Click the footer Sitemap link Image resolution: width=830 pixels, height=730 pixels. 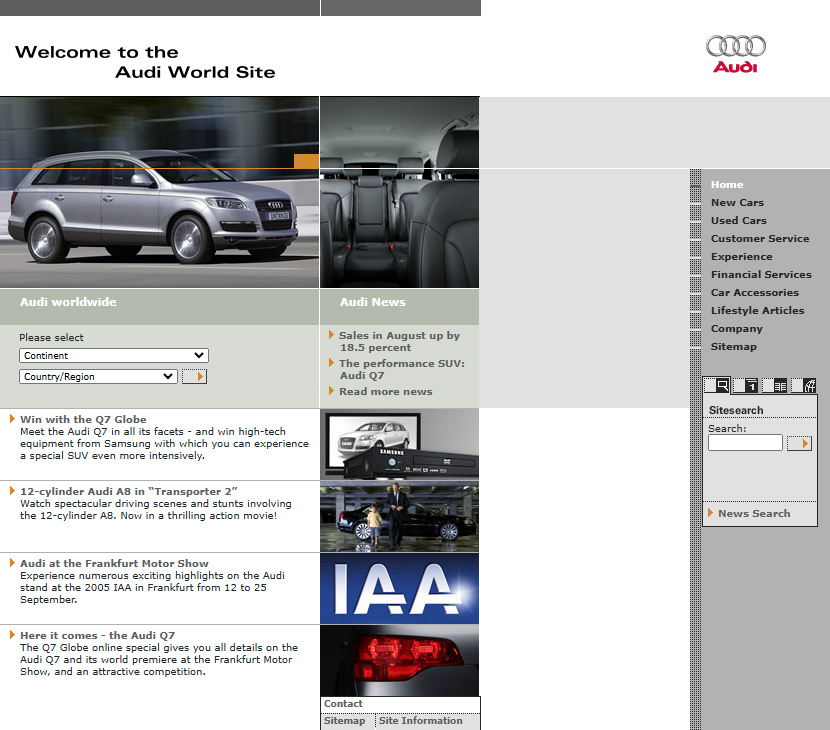(x=344, y=720)
